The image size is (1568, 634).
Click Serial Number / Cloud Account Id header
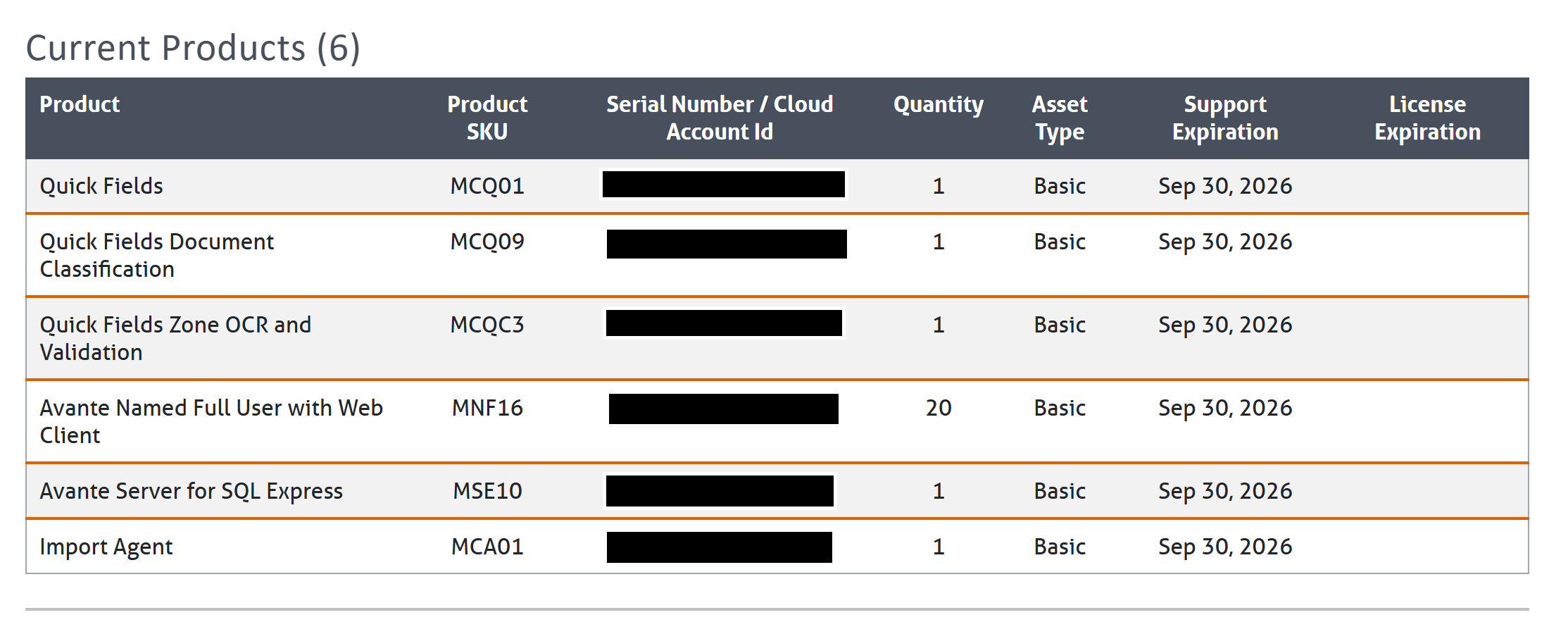pyautogui.click(x=720, y=118)
